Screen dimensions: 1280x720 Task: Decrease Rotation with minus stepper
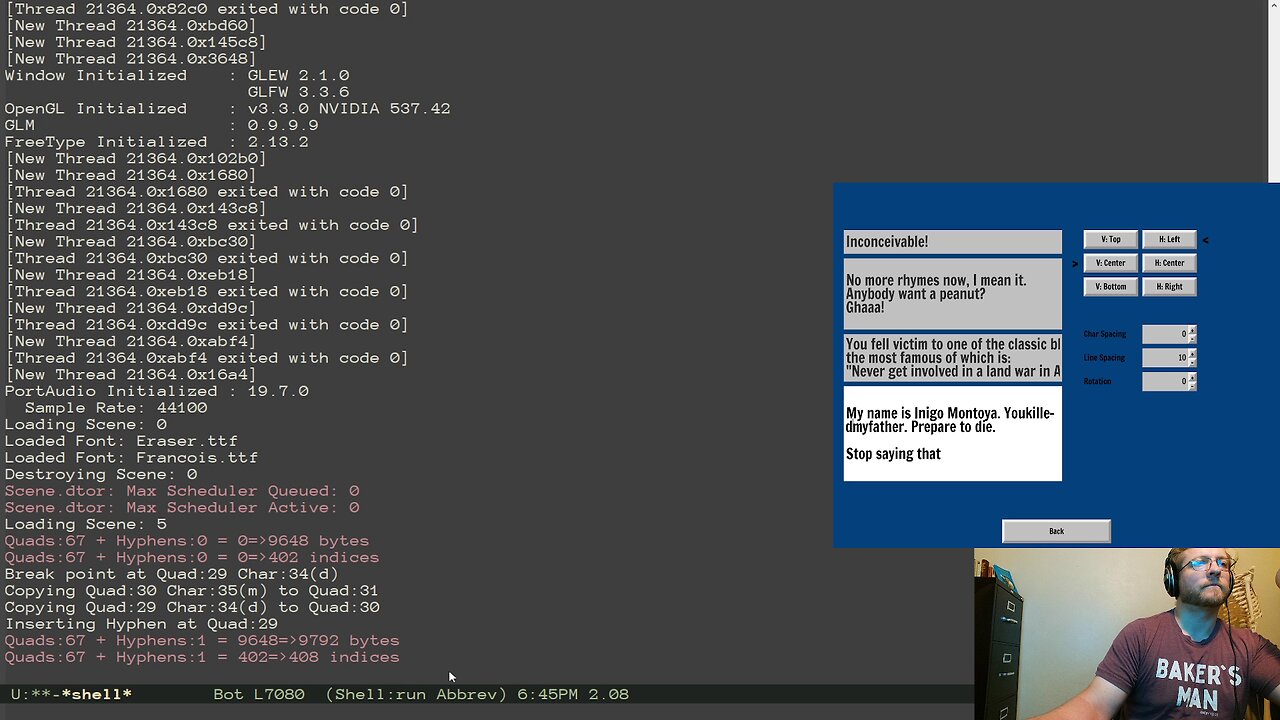point(1192,385)
